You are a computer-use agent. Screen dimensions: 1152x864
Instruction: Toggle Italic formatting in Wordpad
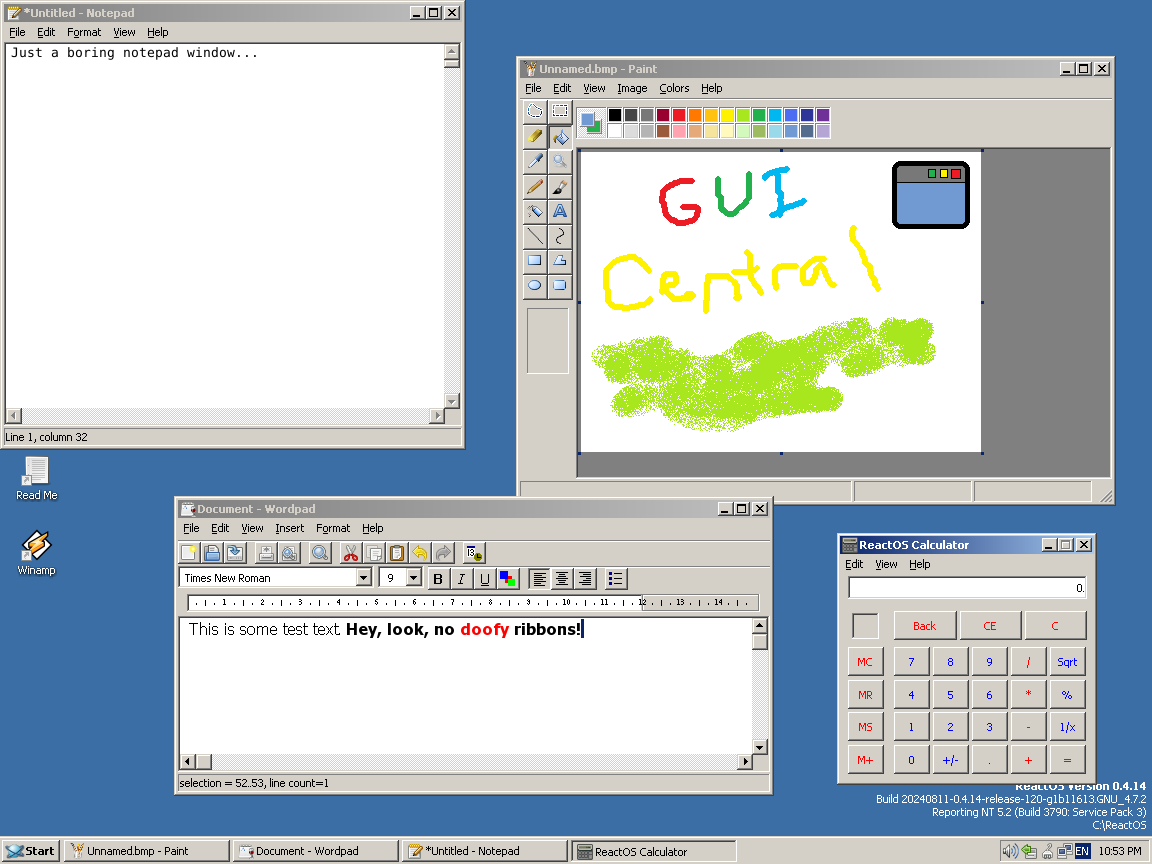click(x=461, y=579)
